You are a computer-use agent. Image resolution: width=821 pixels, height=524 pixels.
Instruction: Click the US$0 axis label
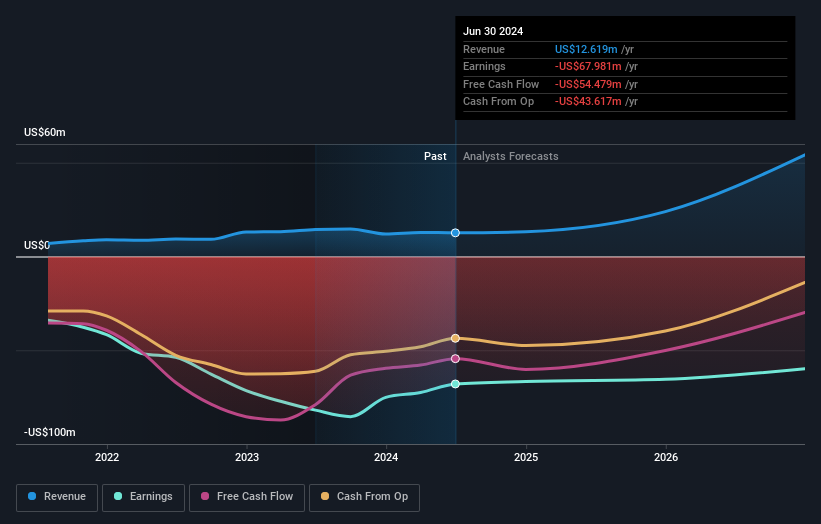point(37,245)
